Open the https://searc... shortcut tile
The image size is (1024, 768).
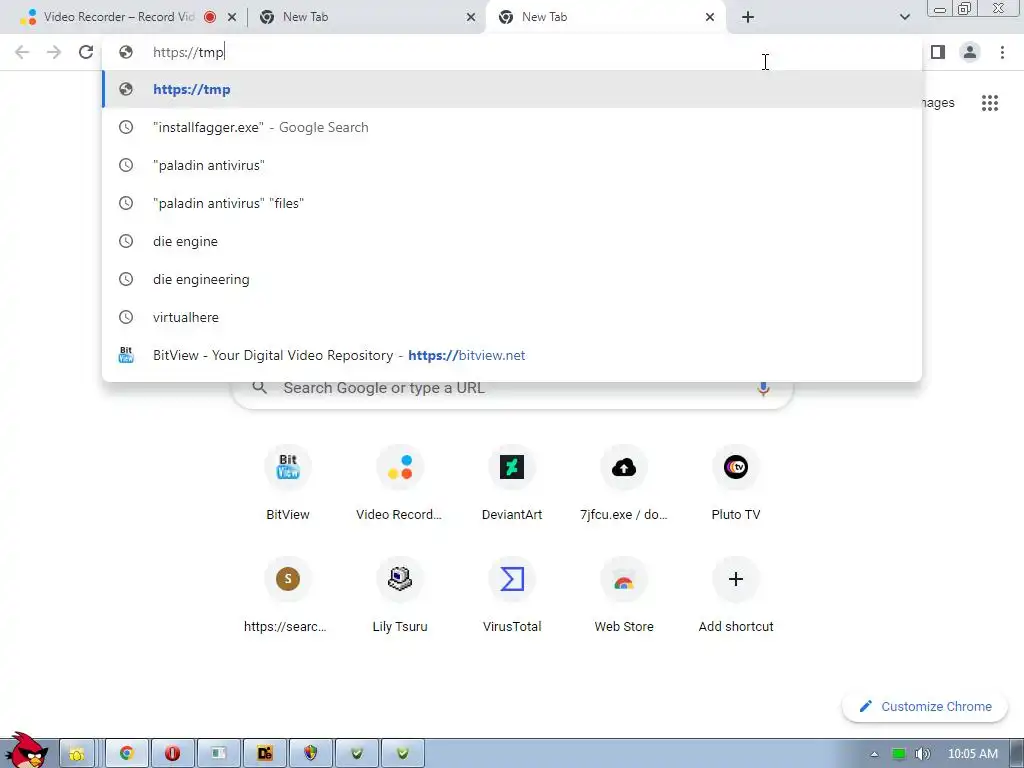tap(288, 596)
